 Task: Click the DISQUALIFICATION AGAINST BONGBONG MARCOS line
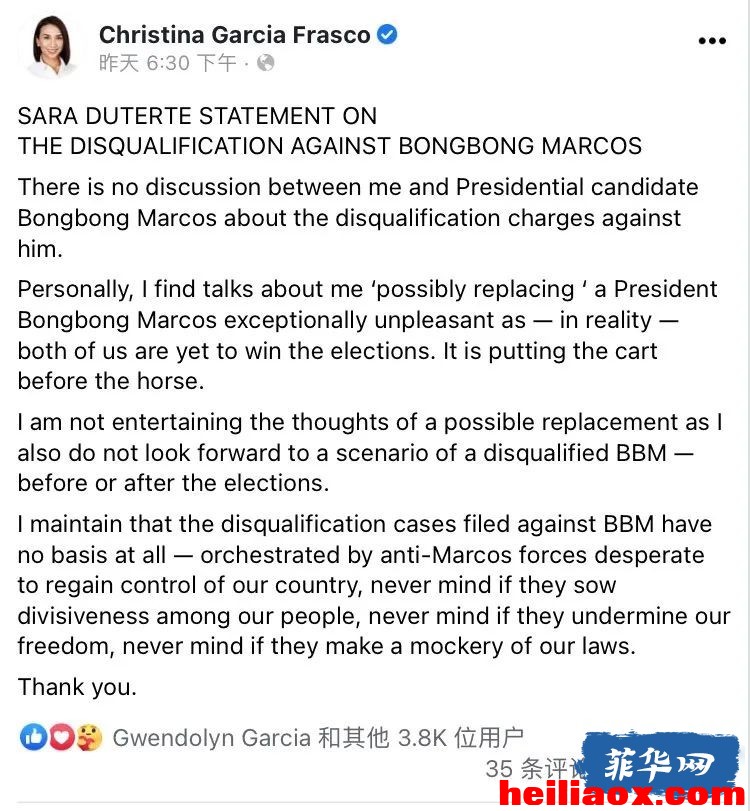[329, 146]
